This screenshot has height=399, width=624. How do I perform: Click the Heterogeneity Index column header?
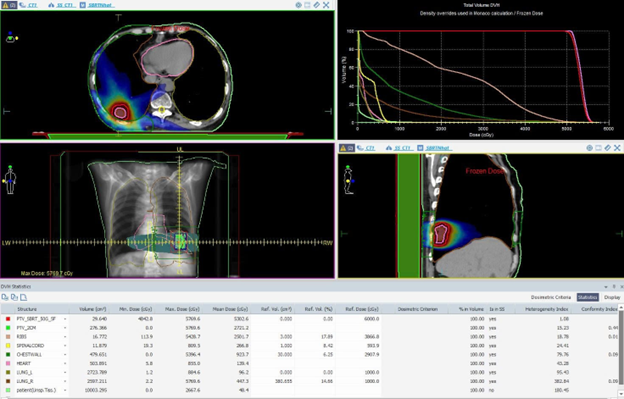(x=546, y=309)
